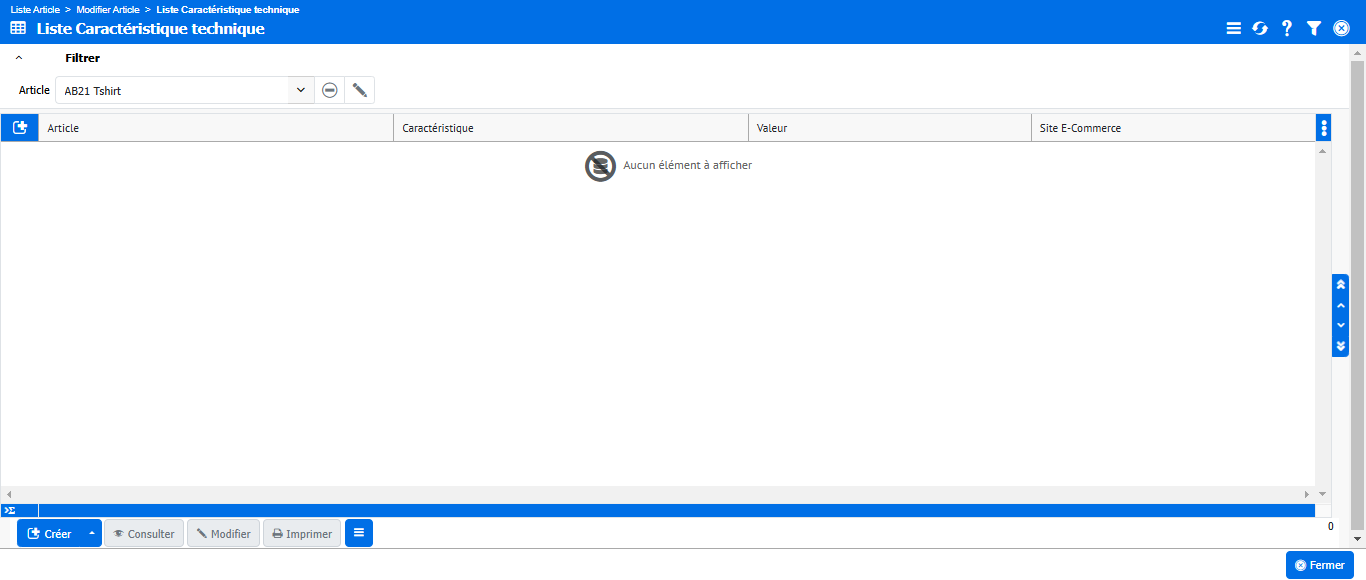Click the Fermer button
This screenshot has height=580, width=1366.
pyautogui.click(x=1319, y=565)
